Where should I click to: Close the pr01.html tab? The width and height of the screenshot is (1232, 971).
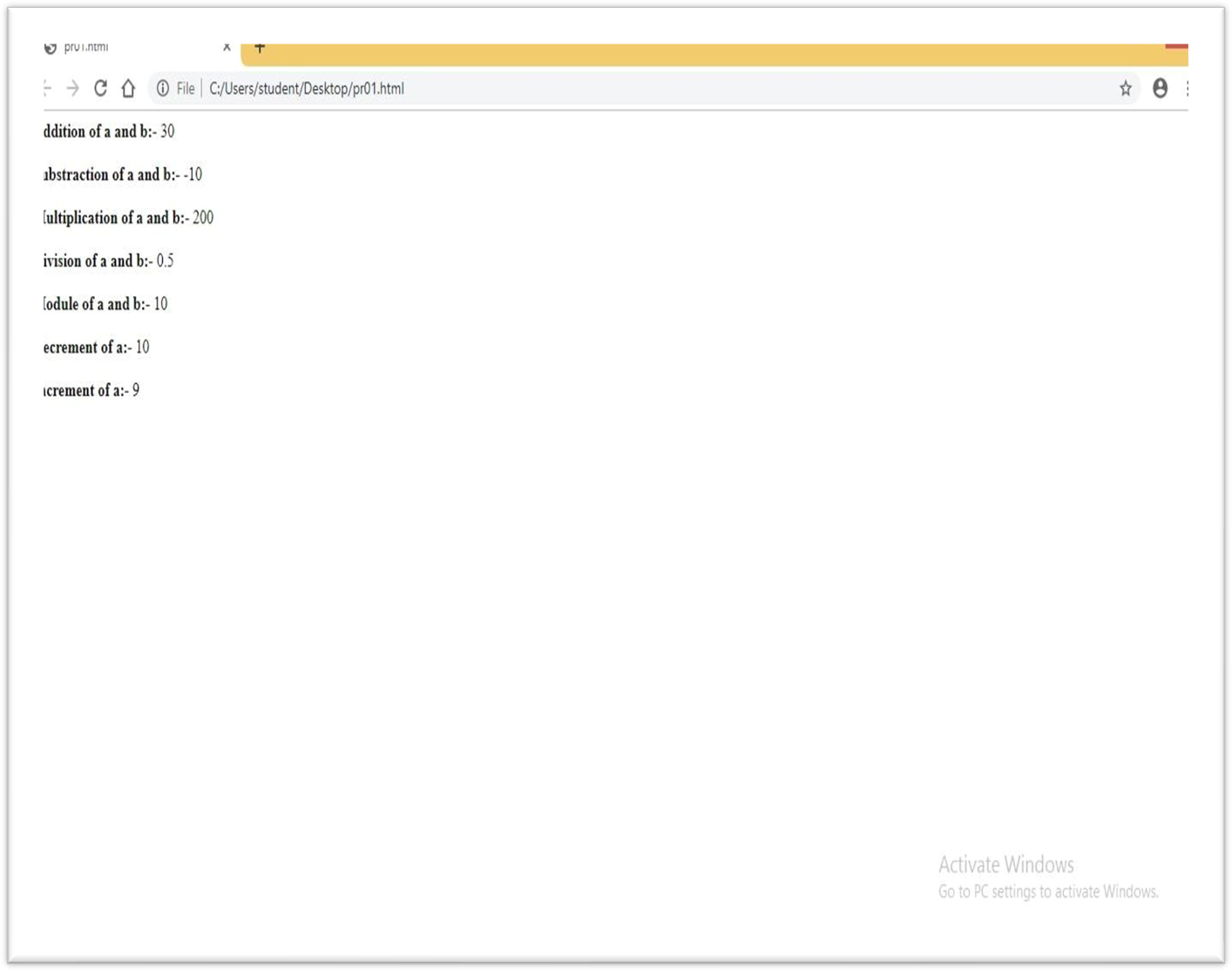pyautogui.click(x=227, y=47)
